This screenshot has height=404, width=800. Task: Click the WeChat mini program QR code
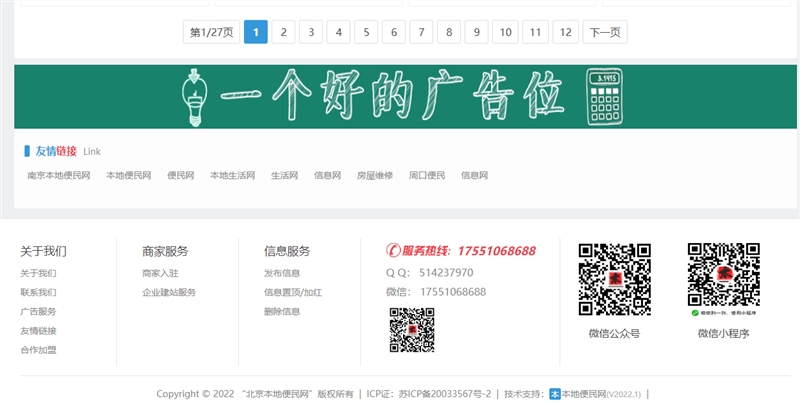point(723,275)
